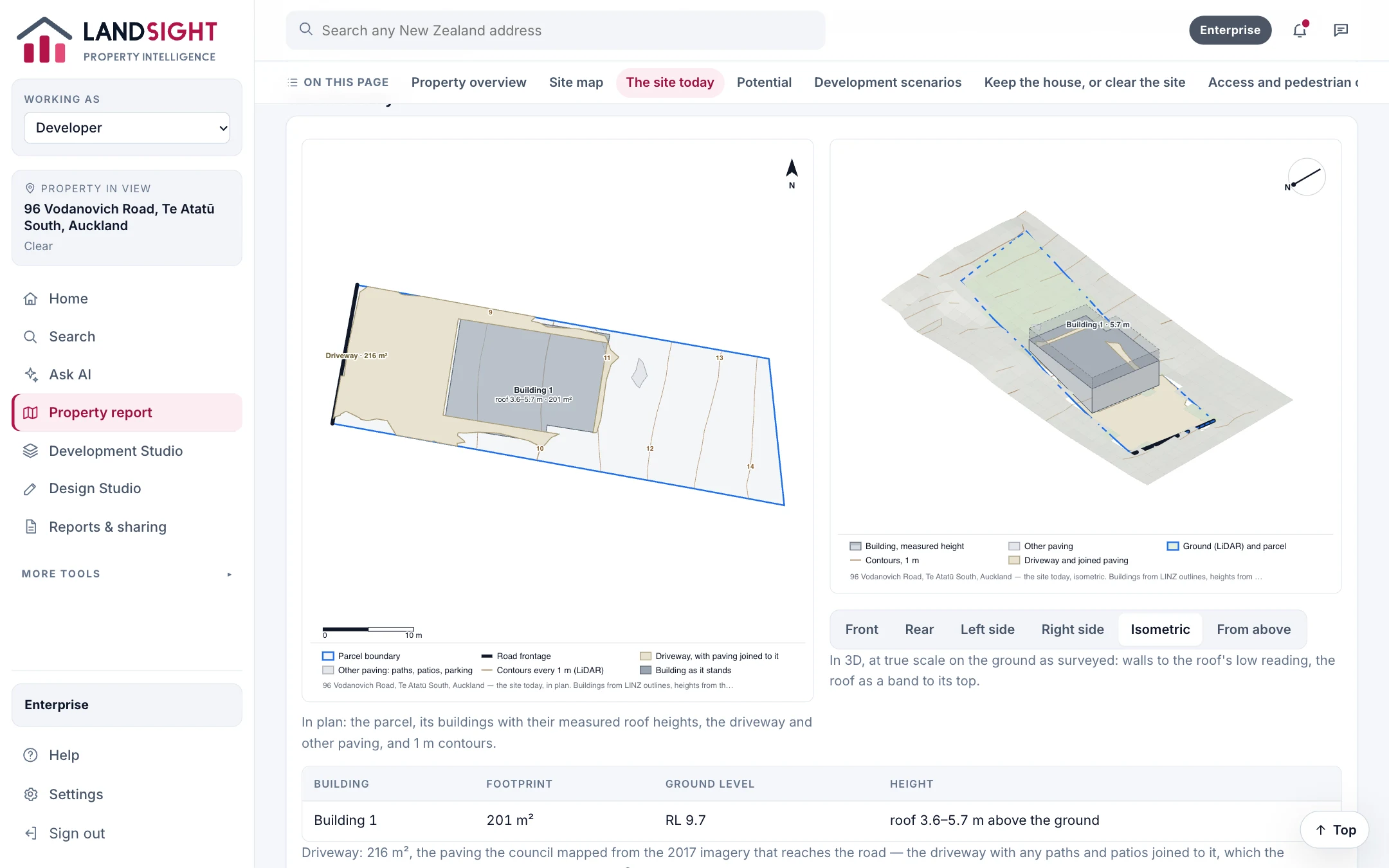1389x868 pixels.
Task: Click the Other paving legend swatch in plan
Action: click(328, 670)
